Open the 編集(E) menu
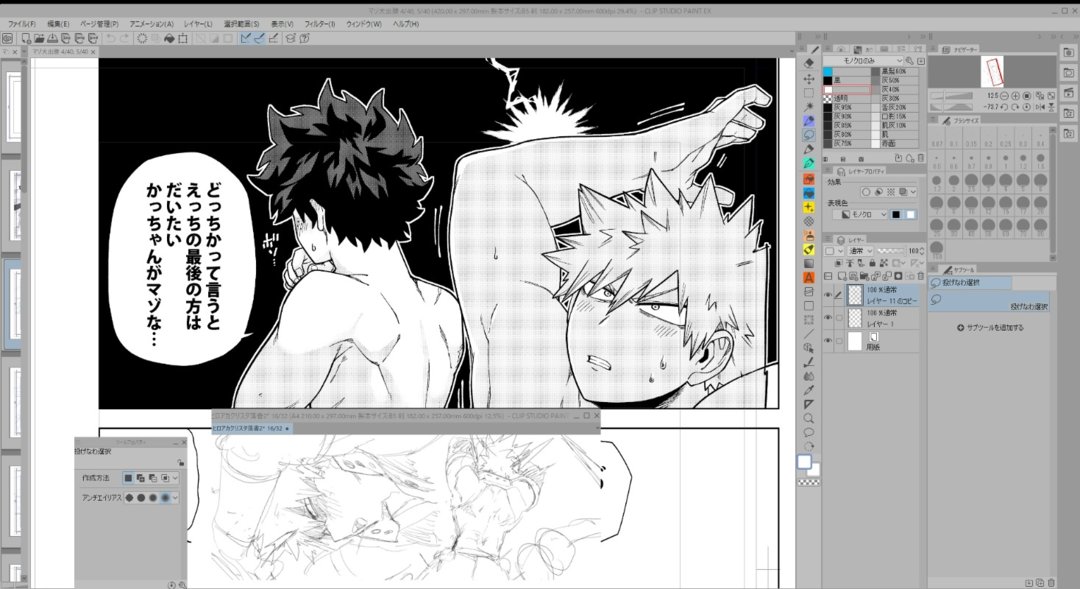Screen dimensions: 1080x589 (x=58, y=24)
